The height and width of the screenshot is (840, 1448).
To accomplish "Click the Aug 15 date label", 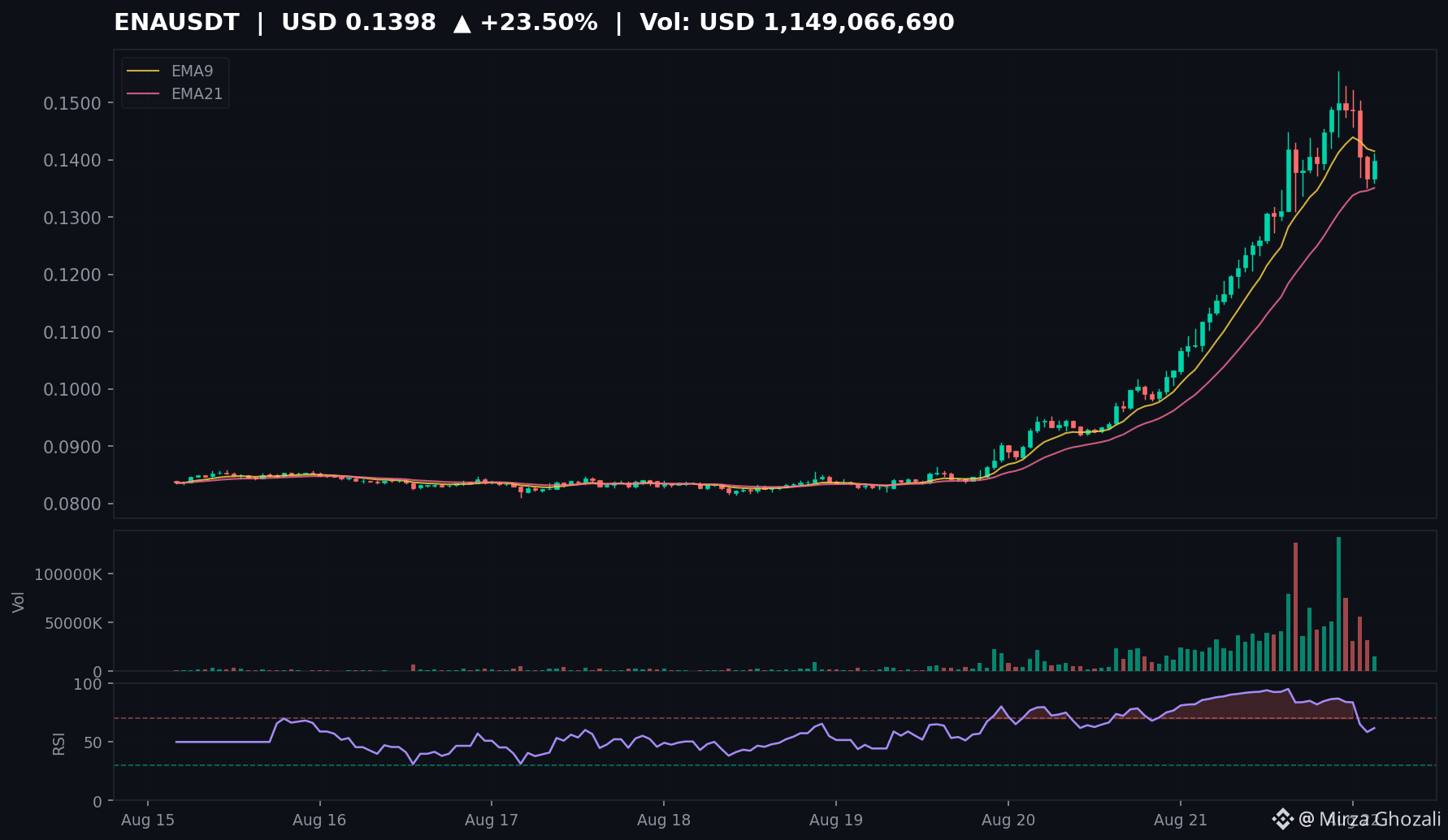I will pos(148,821).
